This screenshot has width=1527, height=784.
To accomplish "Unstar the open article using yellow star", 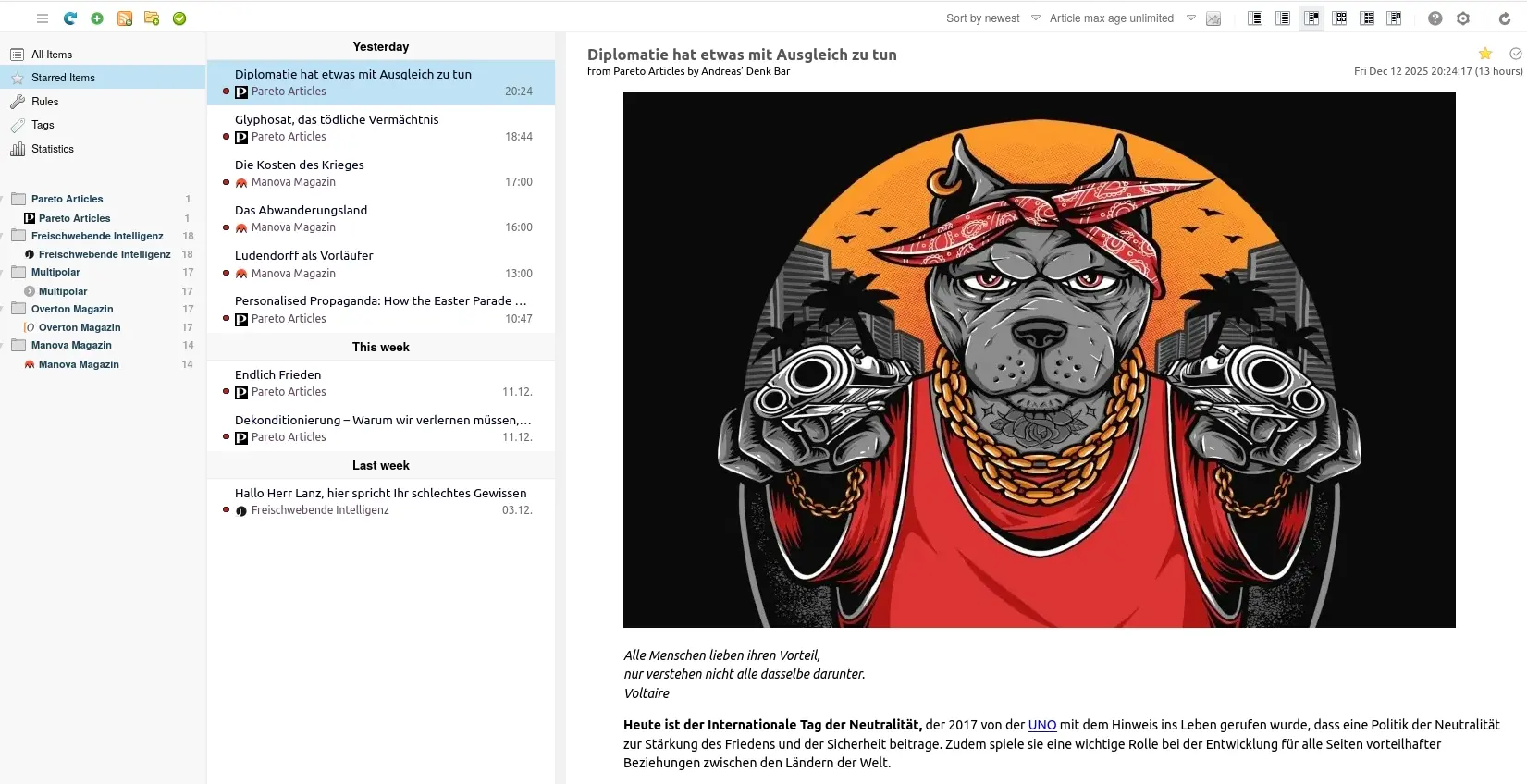I will tap(1485, 54).
